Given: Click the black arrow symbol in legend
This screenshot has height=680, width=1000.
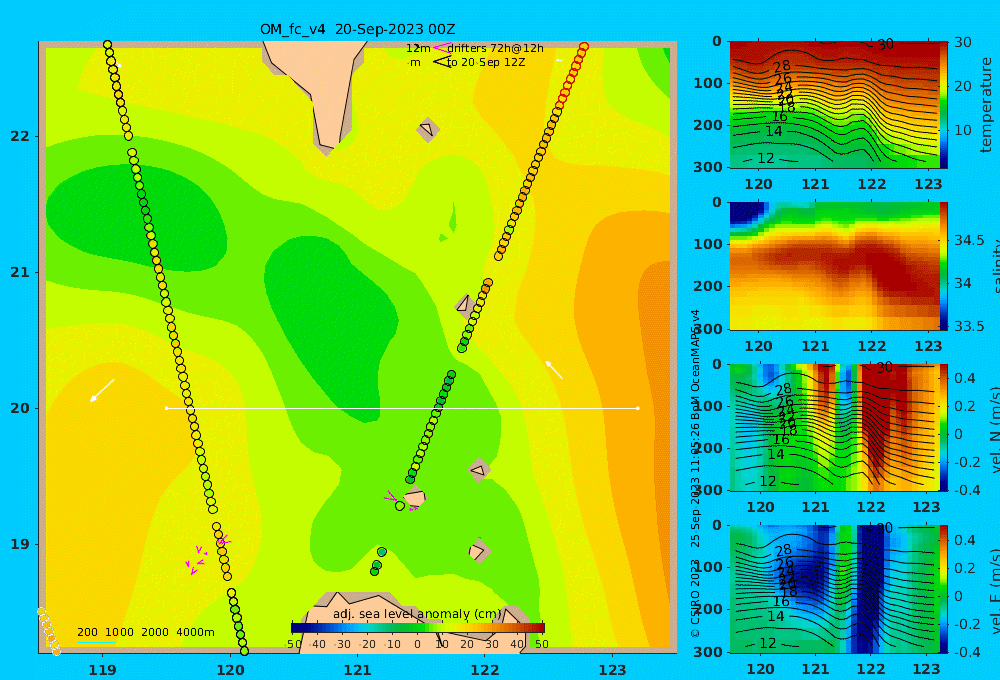Looking at the screenshot, I should click(x=441, y=62).
